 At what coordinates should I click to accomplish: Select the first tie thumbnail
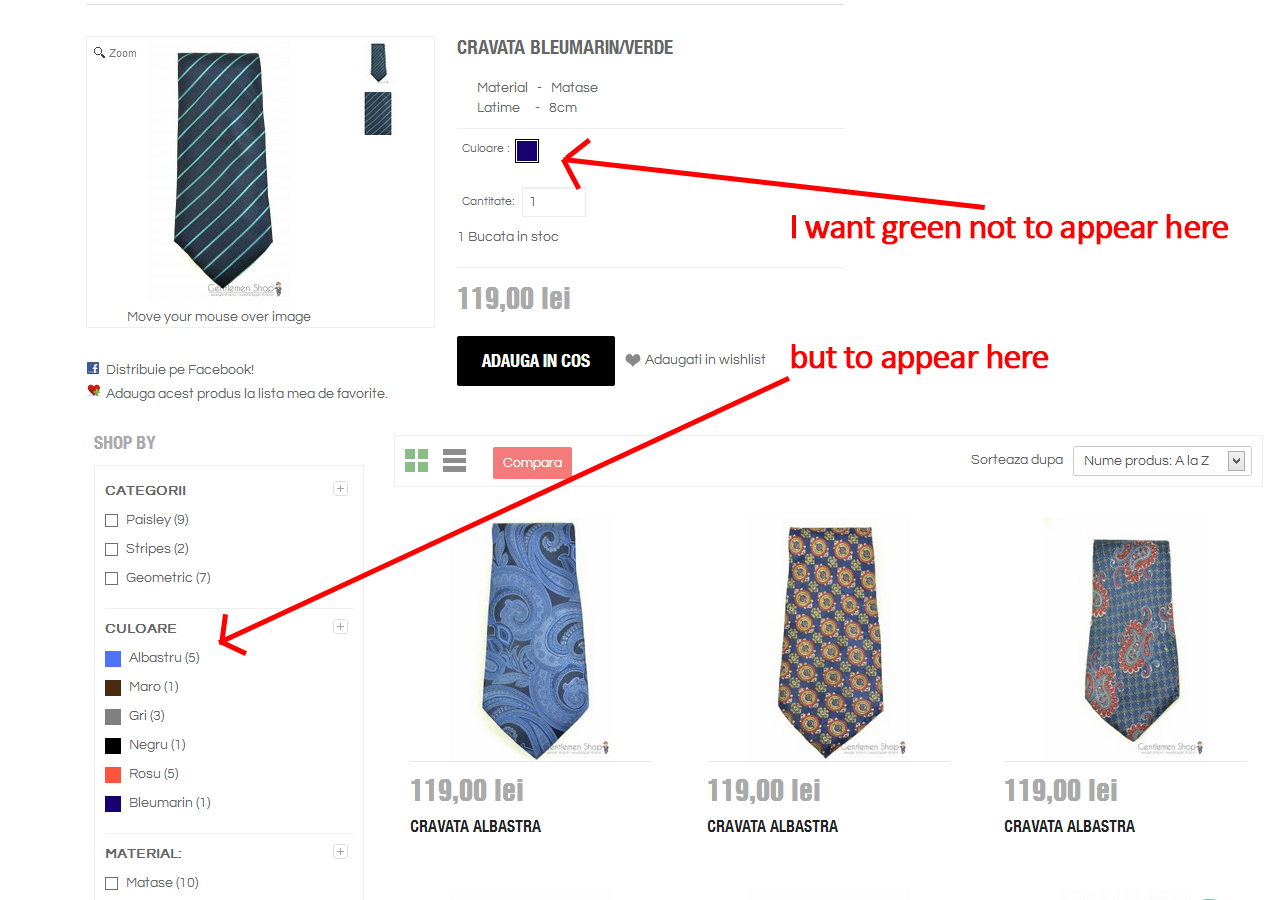click(x=378, y=62)
